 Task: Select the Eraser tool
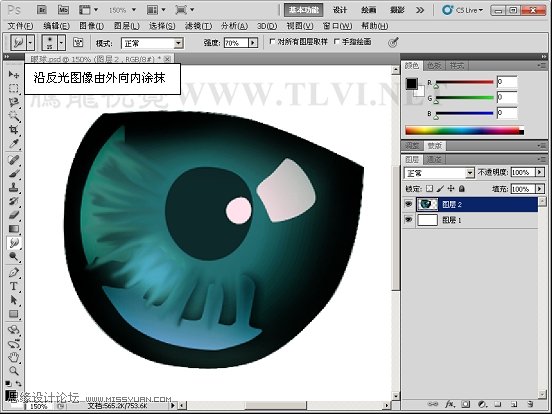(14, 215)
